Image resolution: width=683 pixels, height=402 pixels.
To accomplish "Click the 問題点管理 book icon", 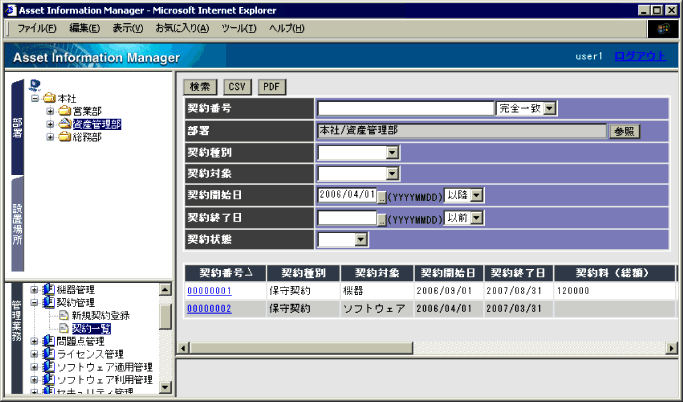I will tap(48, 341).
